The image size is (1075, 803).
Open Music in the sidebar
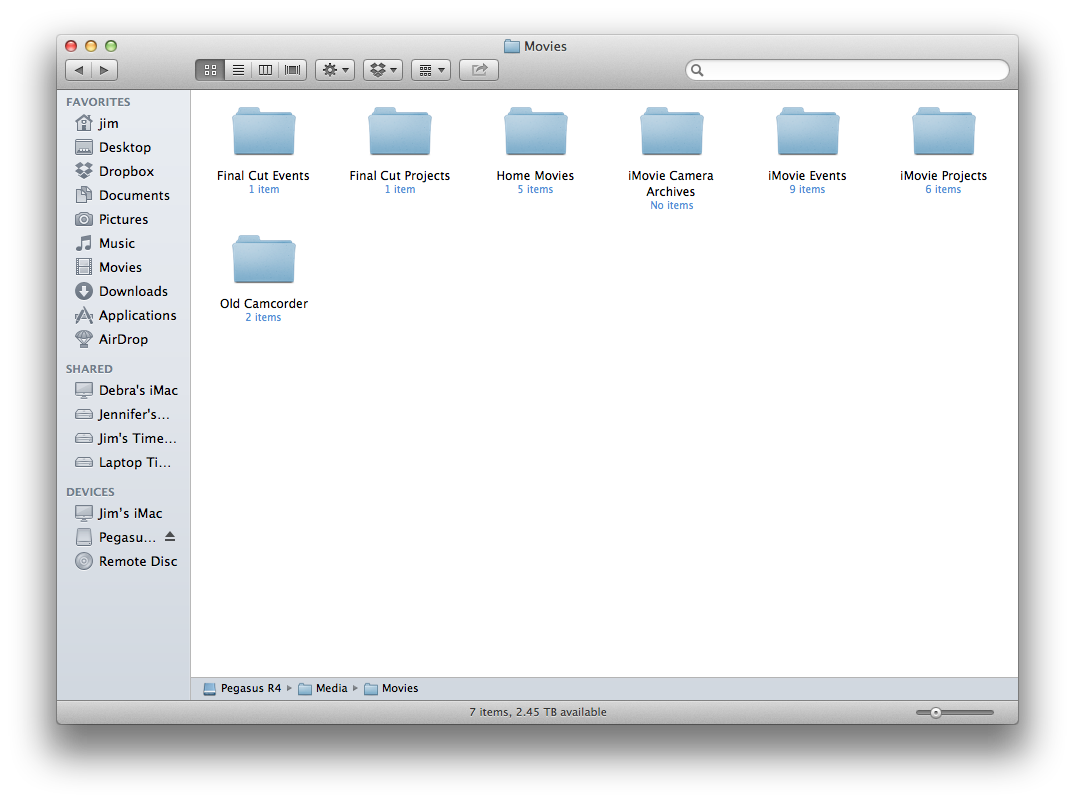point(123,243)
